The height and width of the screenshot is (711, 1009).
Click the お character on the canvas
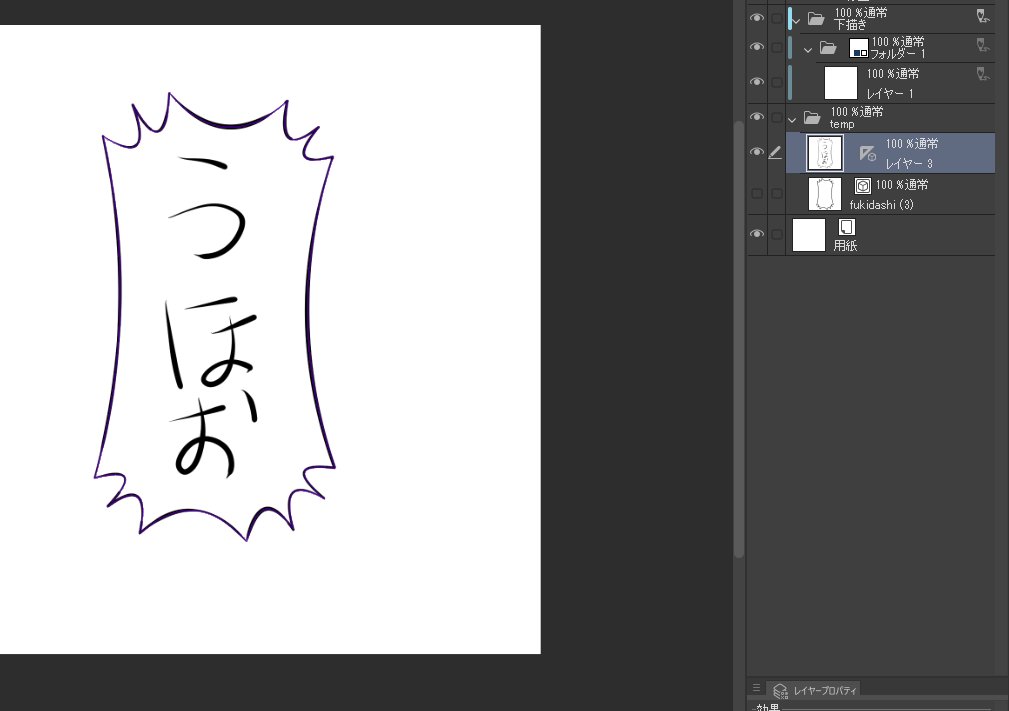pyautogui.click(x=215, y=434)
